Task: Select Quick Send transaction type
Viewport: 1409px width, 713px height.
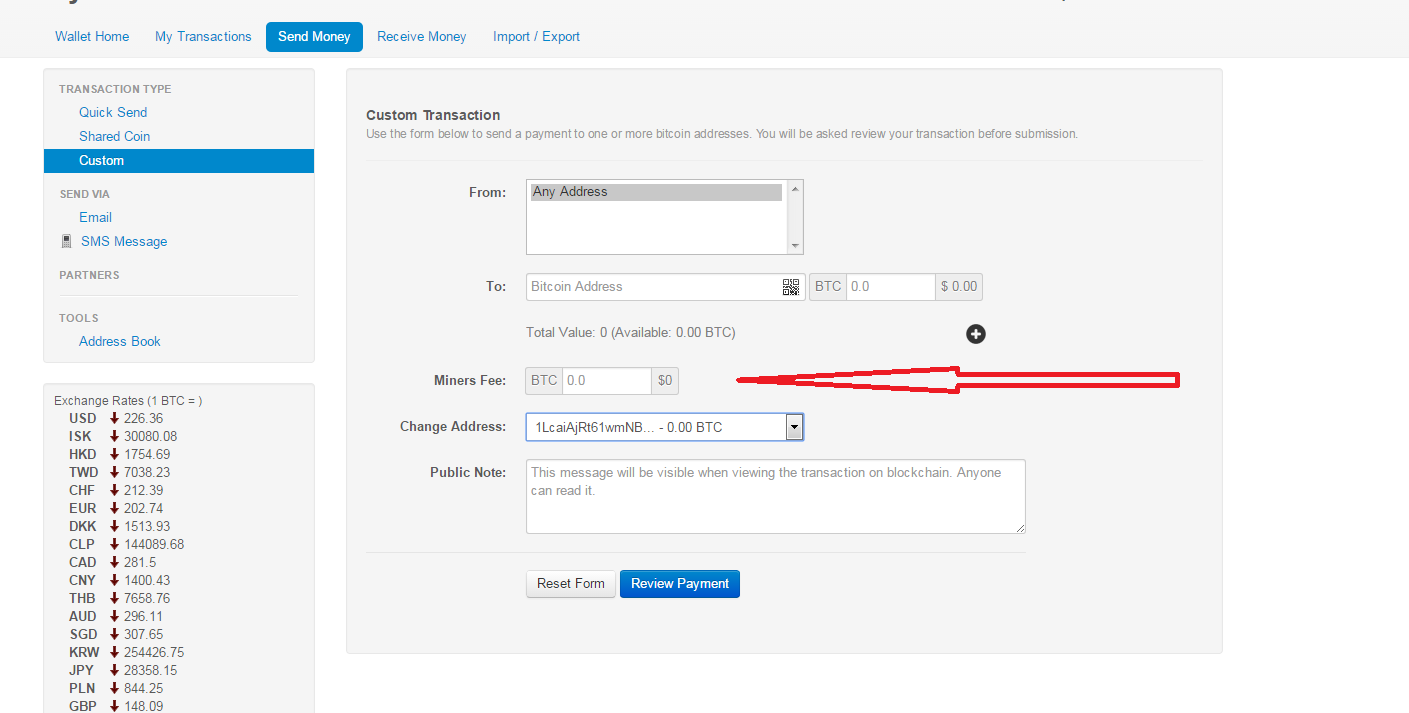Action: pos(113,113)
